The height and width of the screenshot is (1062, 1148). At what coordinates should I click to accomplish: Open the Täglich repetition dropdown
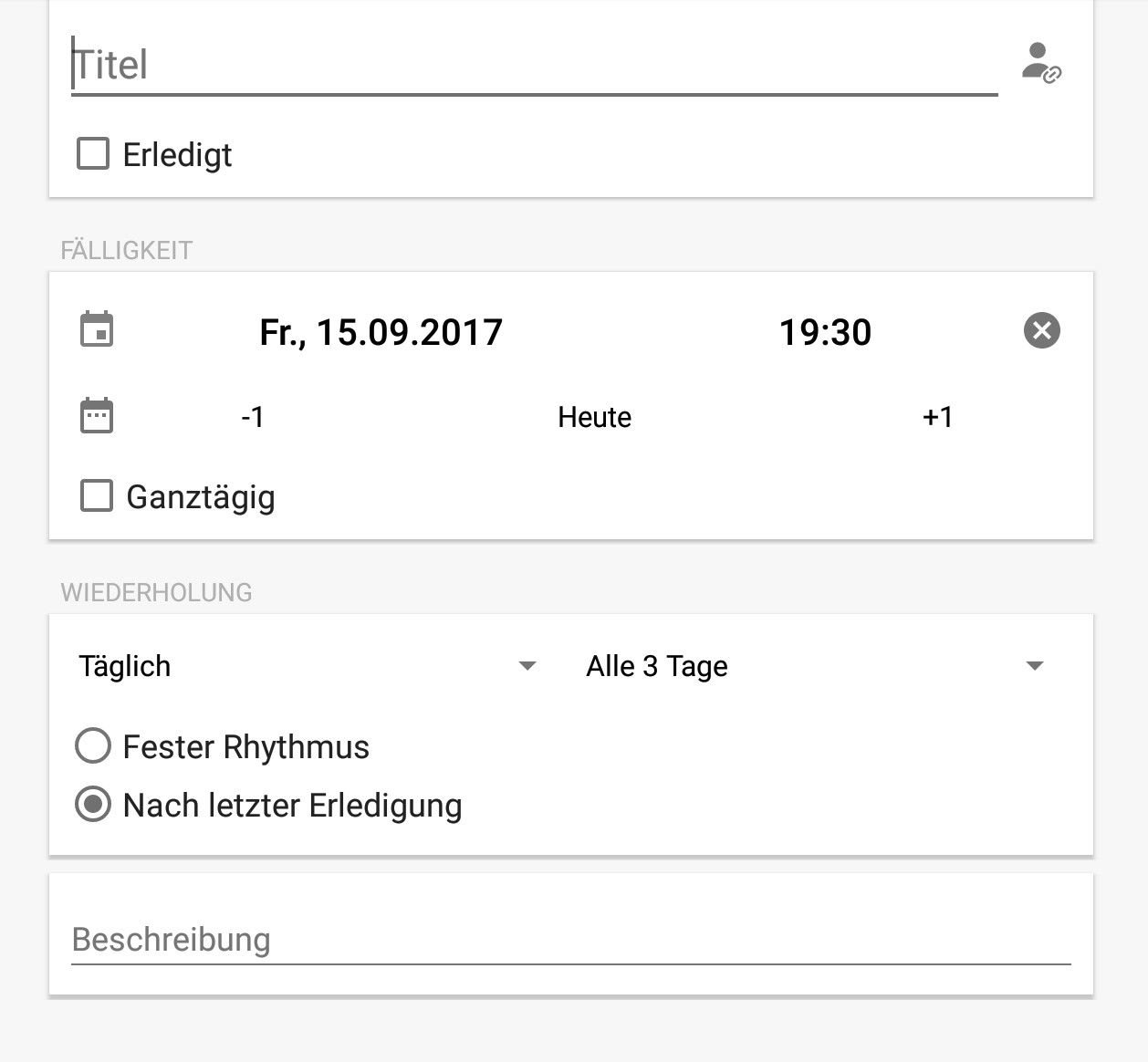307,666
